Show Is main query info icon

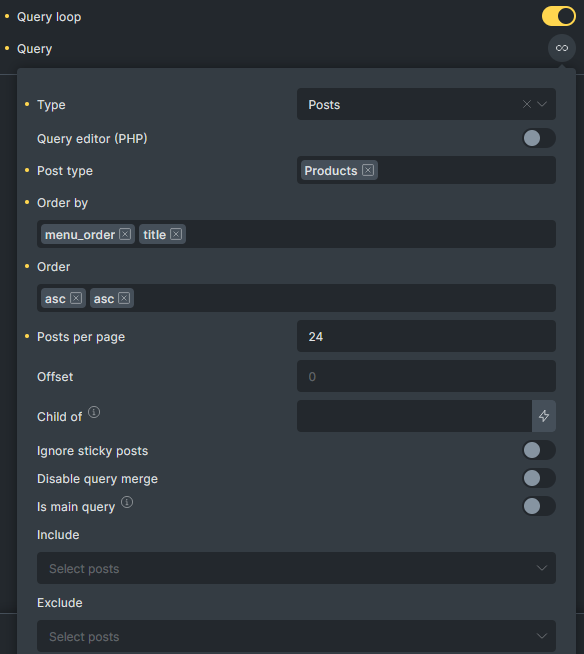(x=127, y=502)
